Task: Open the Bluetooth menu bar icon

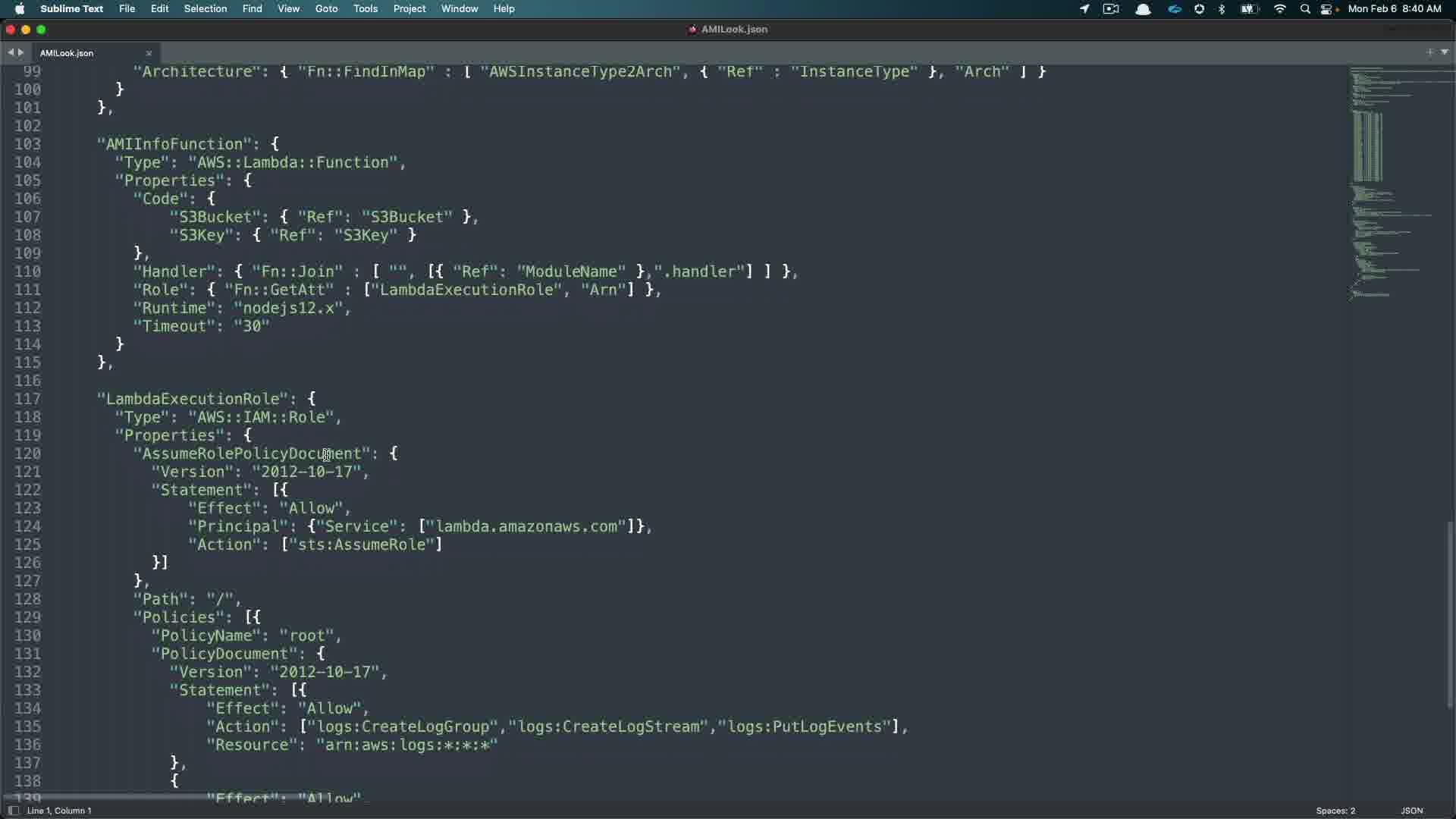Action: (x=1222, y=9)
